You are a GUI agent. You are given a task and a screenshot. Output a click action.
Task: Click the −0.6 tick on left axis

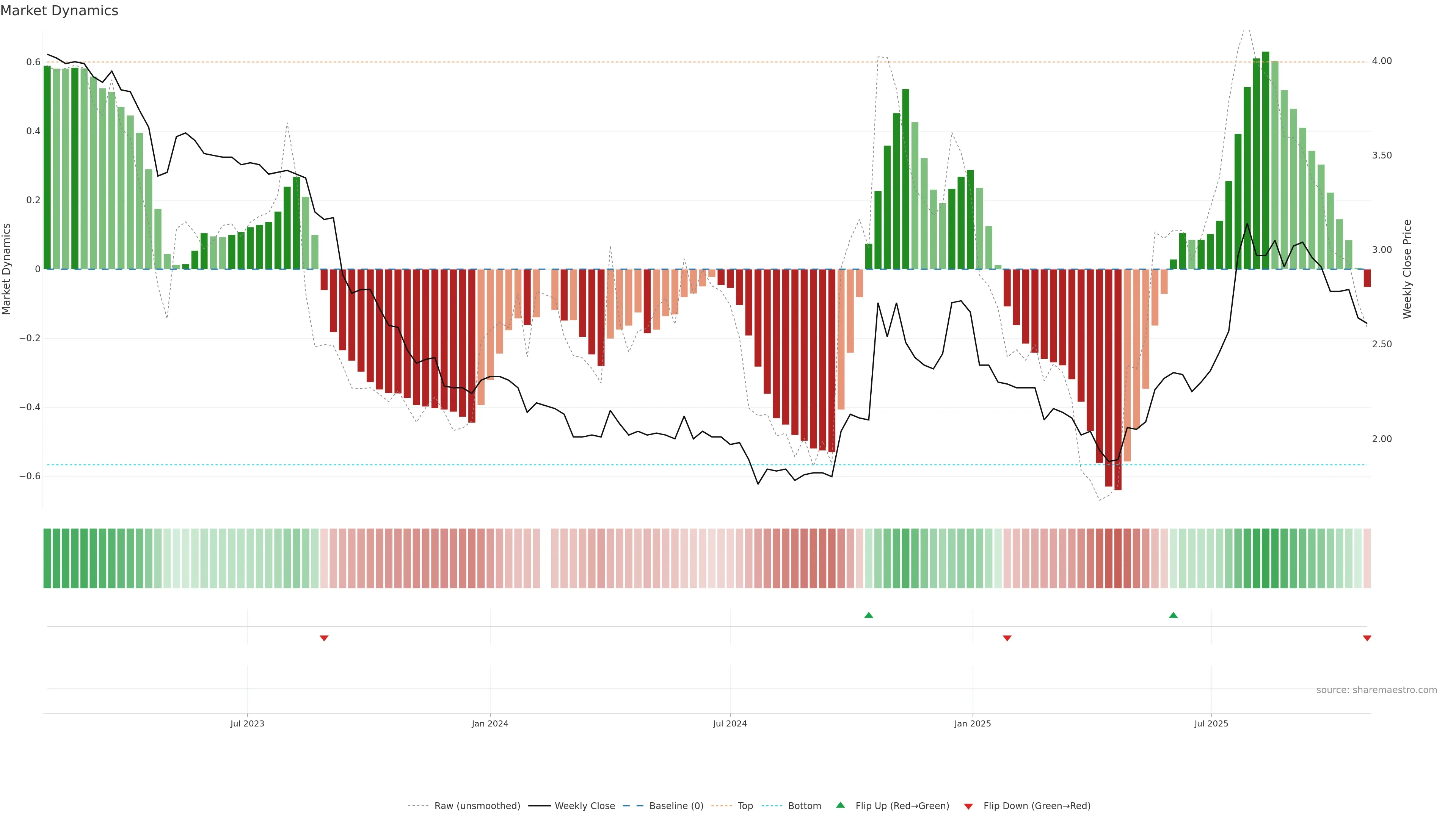[x=30, y=476]
